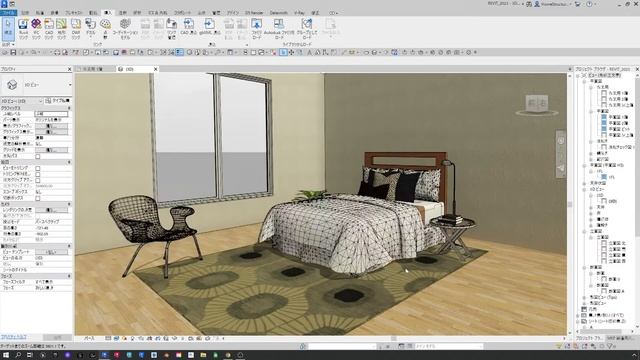The height and width of the screenshot is (360, 640).
Task: Switch to the V-Ray ribbon tab
Action: click(299, 13)
